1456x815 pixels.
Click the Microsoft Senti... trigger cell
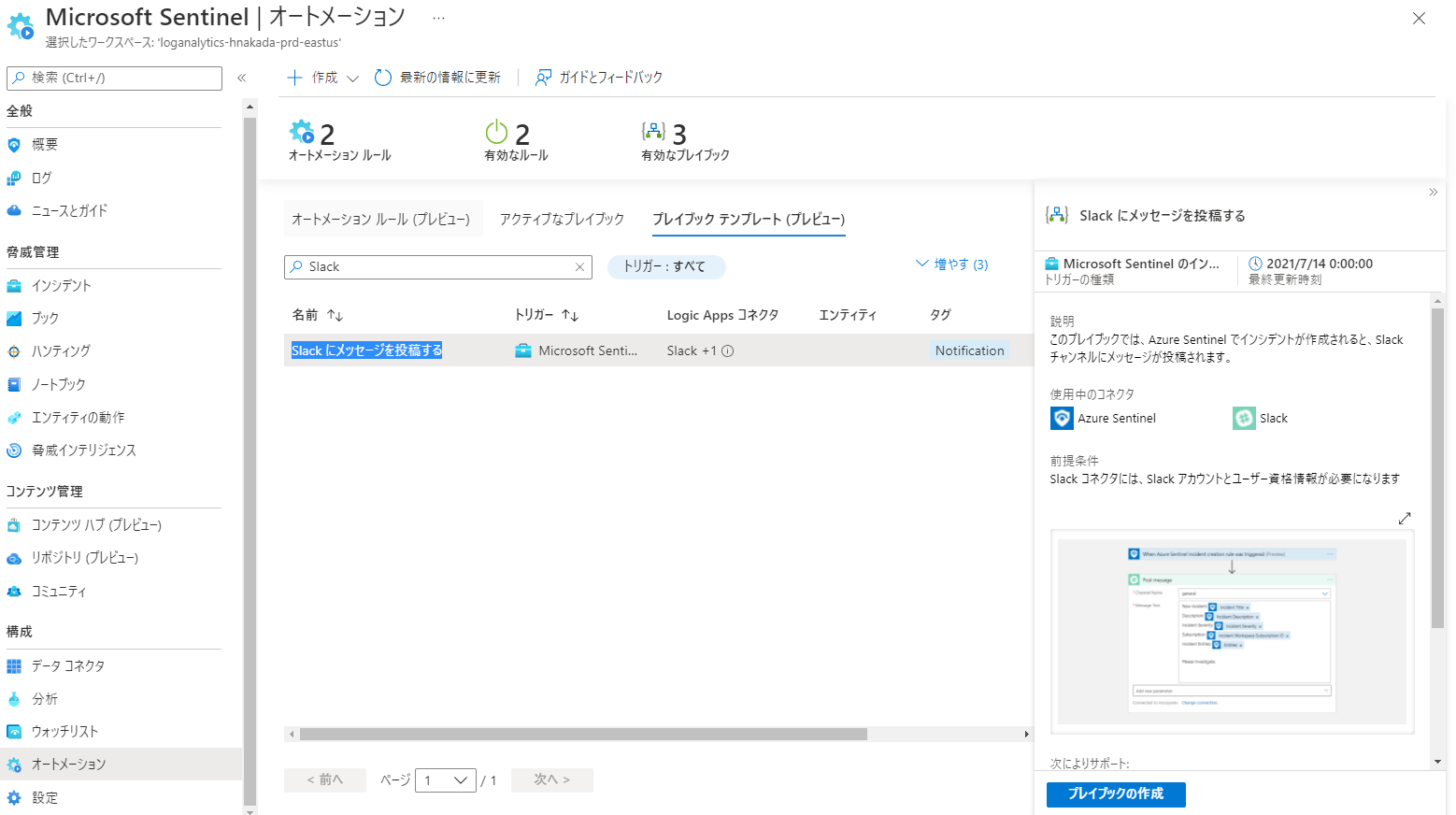577,350
